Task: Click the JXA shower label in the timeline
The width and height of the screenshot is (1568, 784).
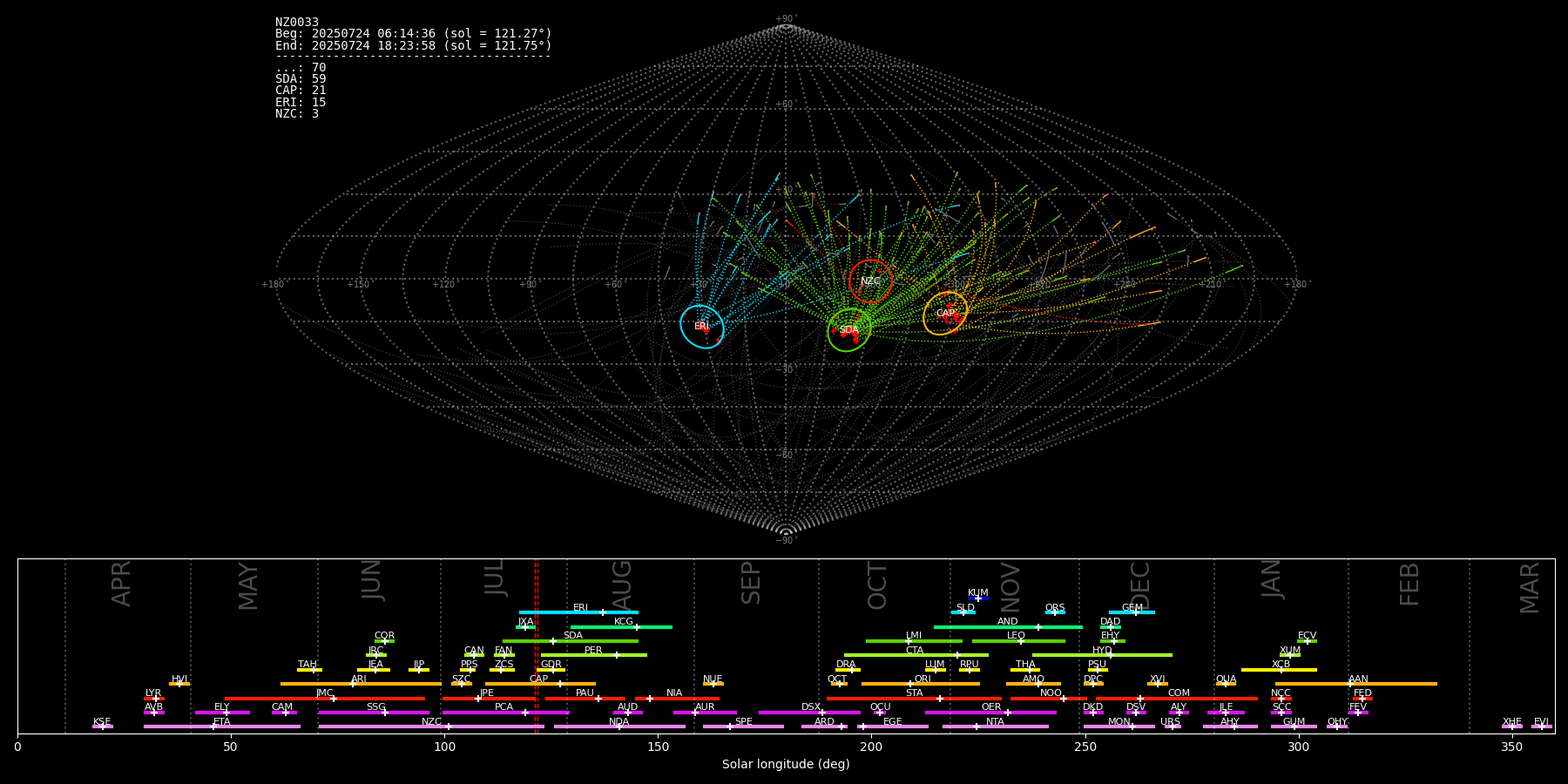Action: [x=525, y=622]
